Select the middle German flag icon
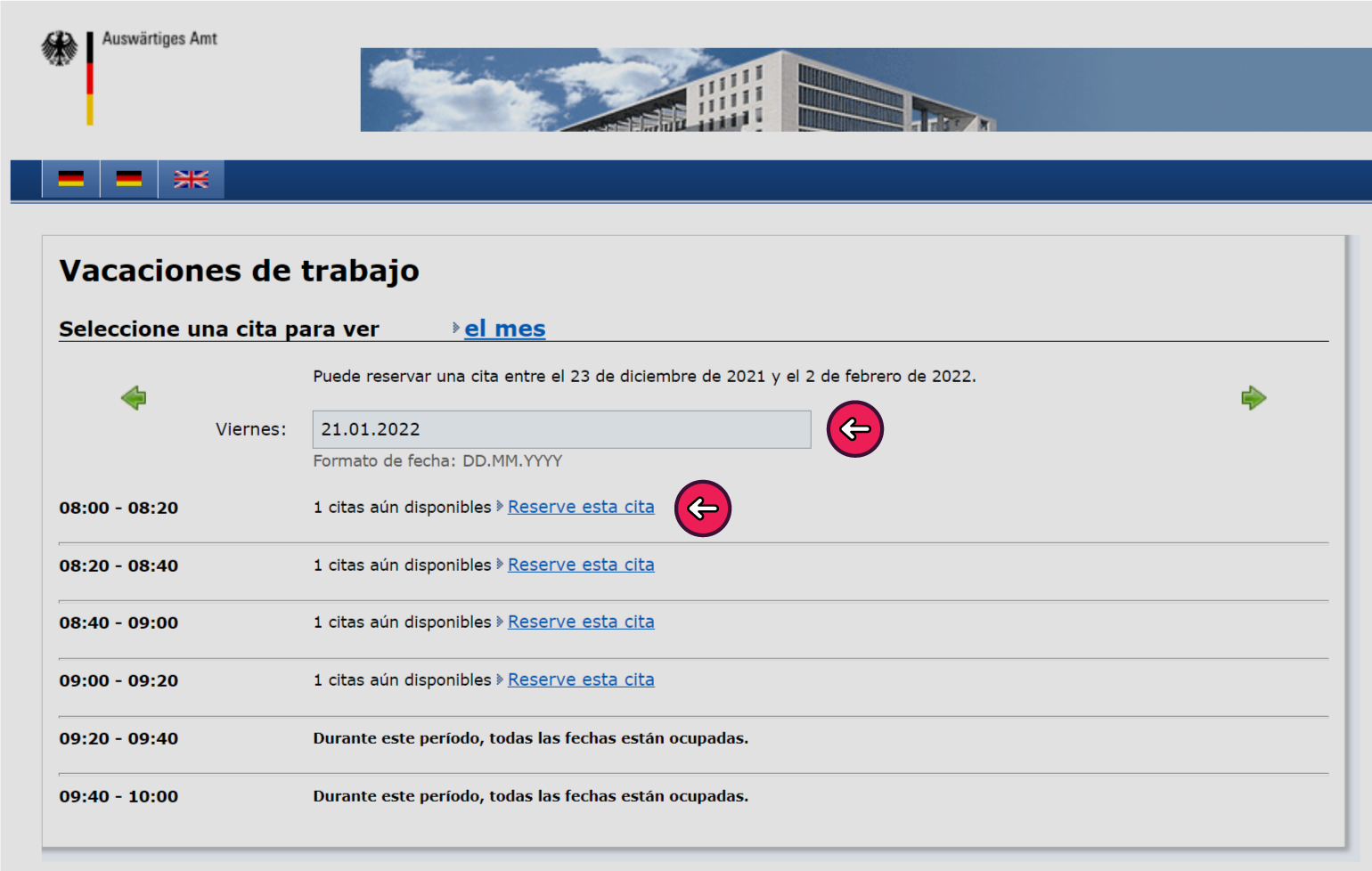The height and width of the screenshot is (871, 1372). pos(129,179)
